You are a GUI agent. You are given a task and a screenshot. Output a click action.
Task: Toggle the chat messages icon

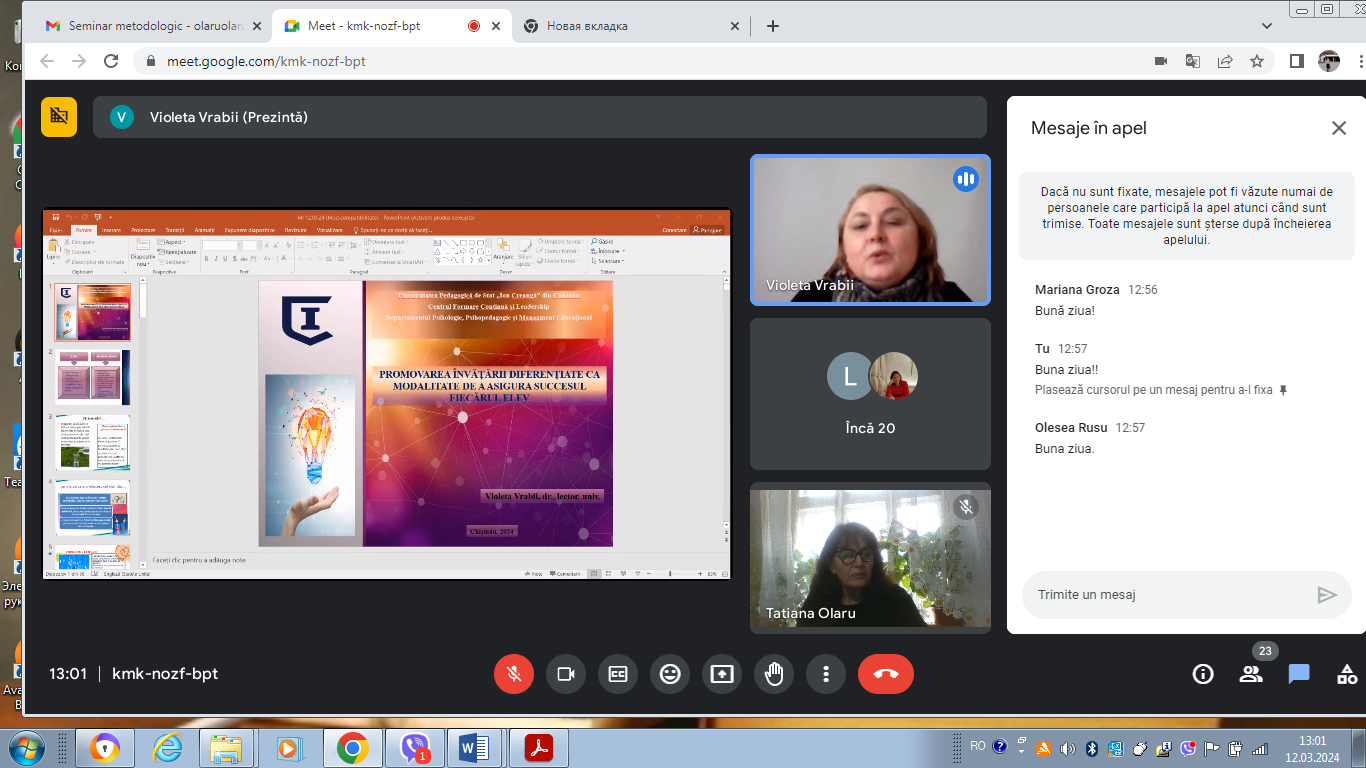pos(1299,674)
